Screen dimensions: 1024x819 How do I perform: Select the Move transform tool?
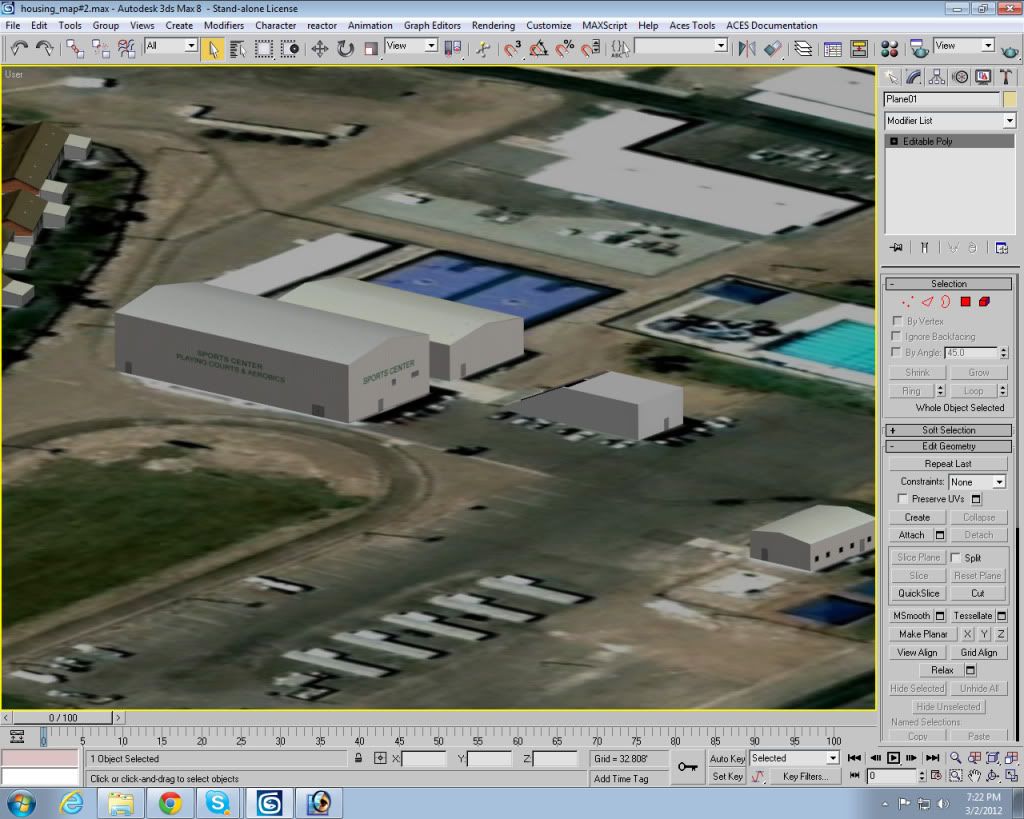320,47
